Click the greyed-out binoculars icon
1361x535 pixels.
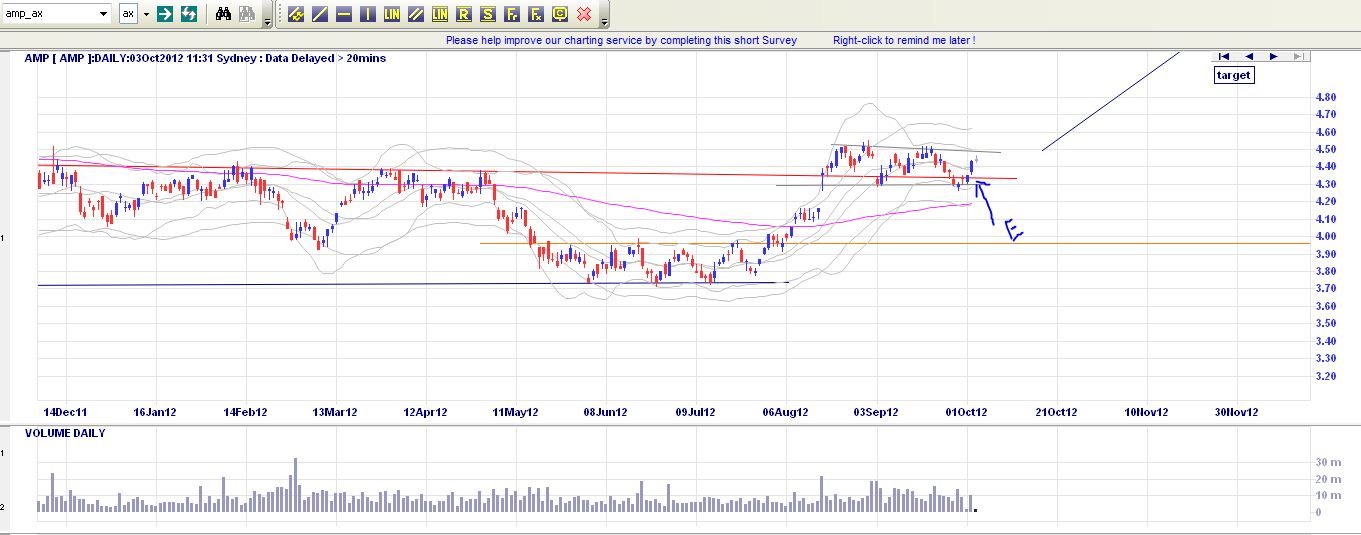247,14
